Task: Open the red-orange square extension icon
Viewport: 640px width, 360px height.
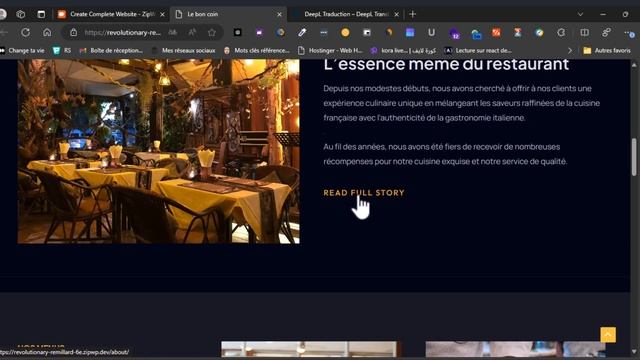Action: tap(496, 33)
